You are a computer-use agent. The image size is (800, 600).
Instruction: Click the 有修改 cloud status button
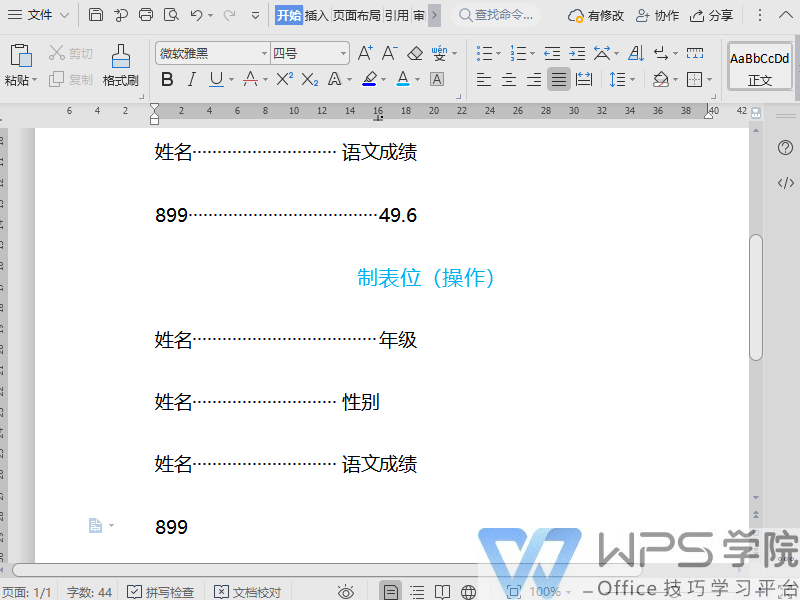pyautogui.click(x=595, y=16)
